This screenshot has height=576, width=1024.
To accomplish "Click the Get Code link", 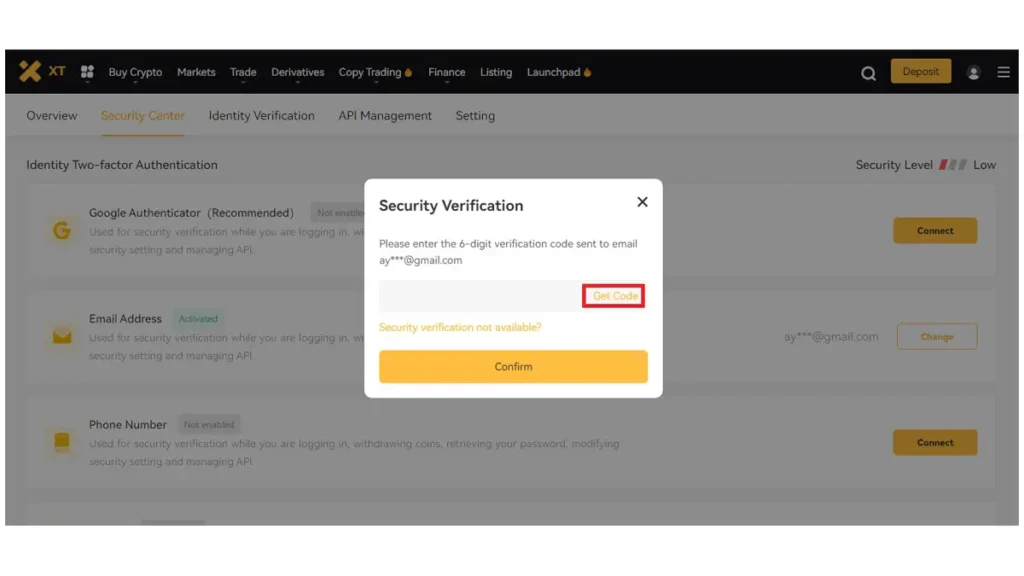I will coord(615,296).
